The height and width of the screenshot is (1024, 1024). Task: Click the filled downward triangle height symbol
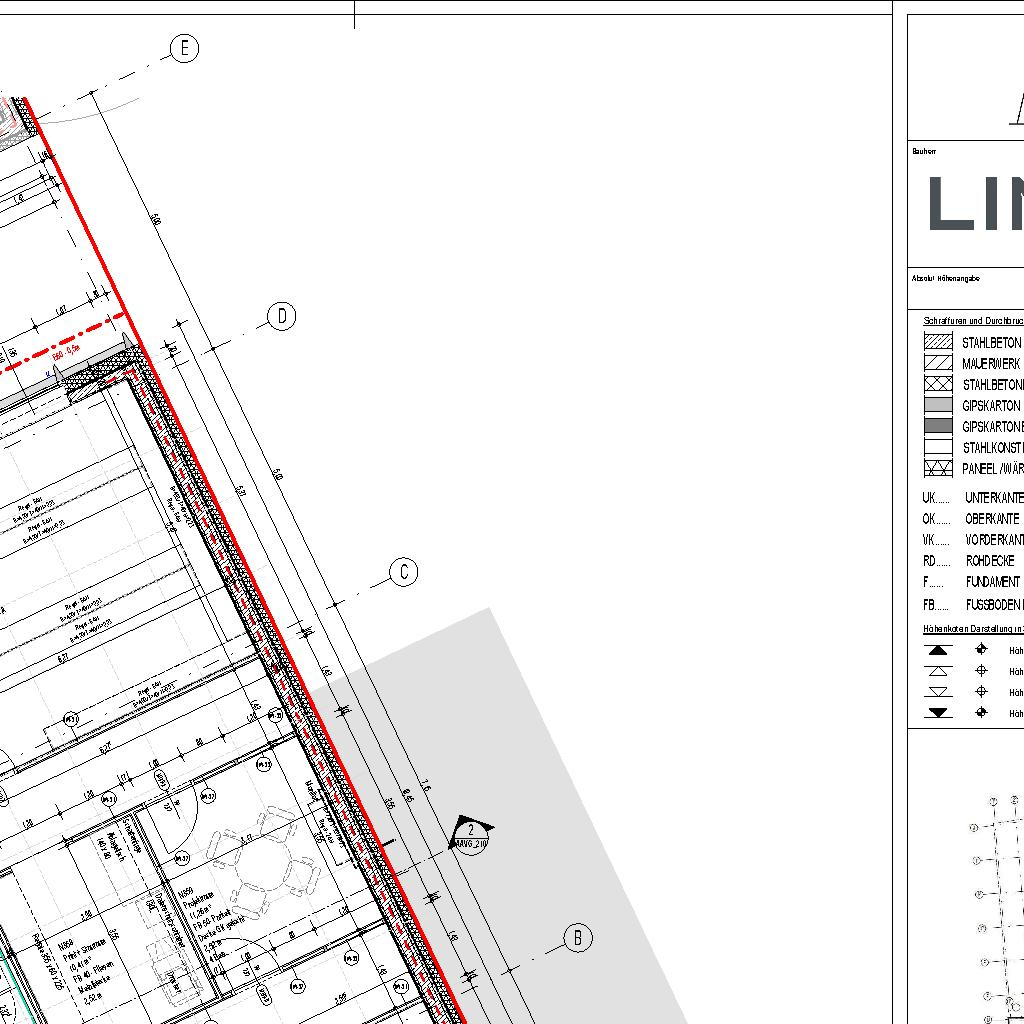pyautogui.click(x=938, y=712)
